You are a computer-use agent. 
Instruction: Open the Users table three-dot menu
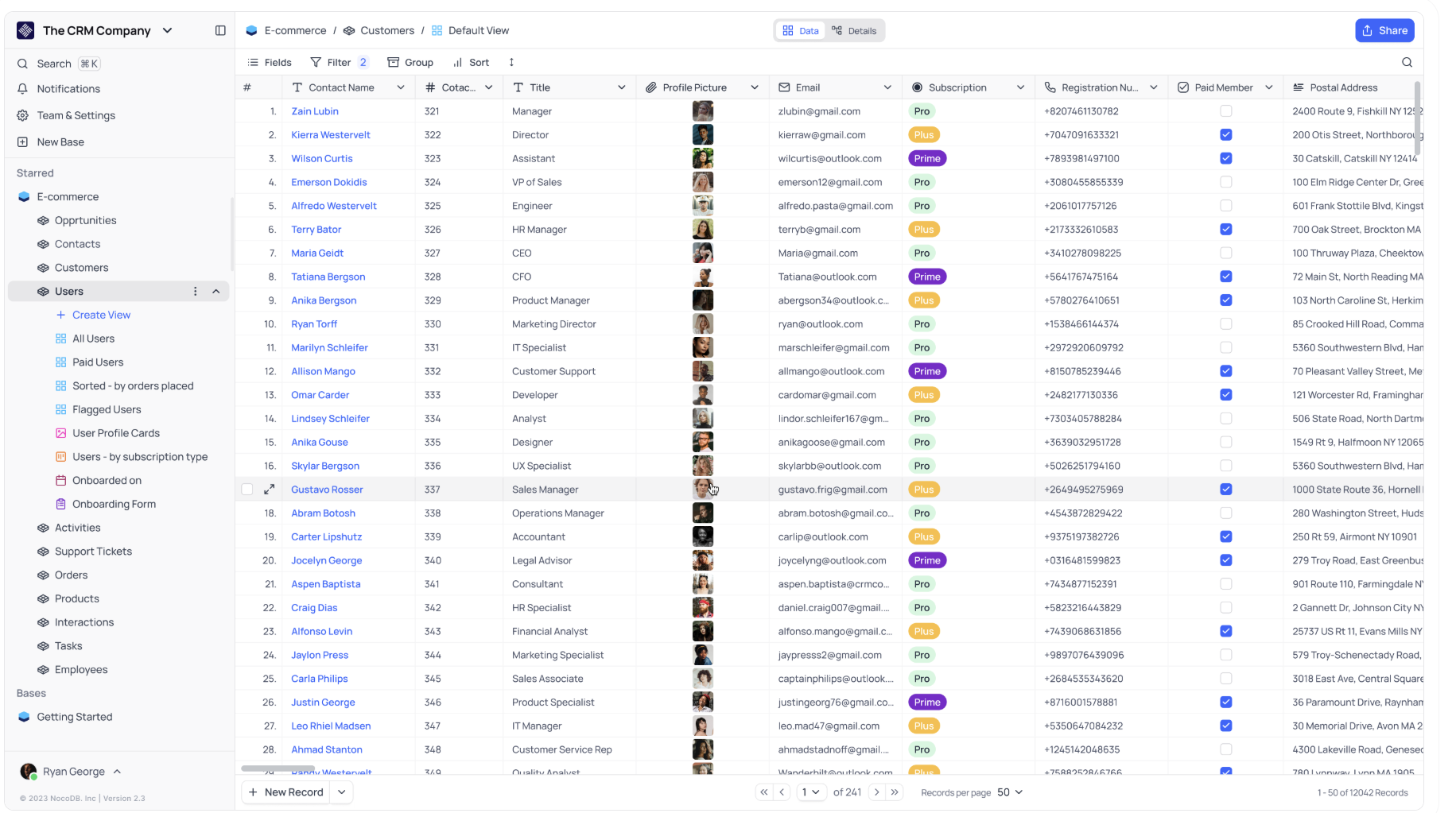(196, 292)
